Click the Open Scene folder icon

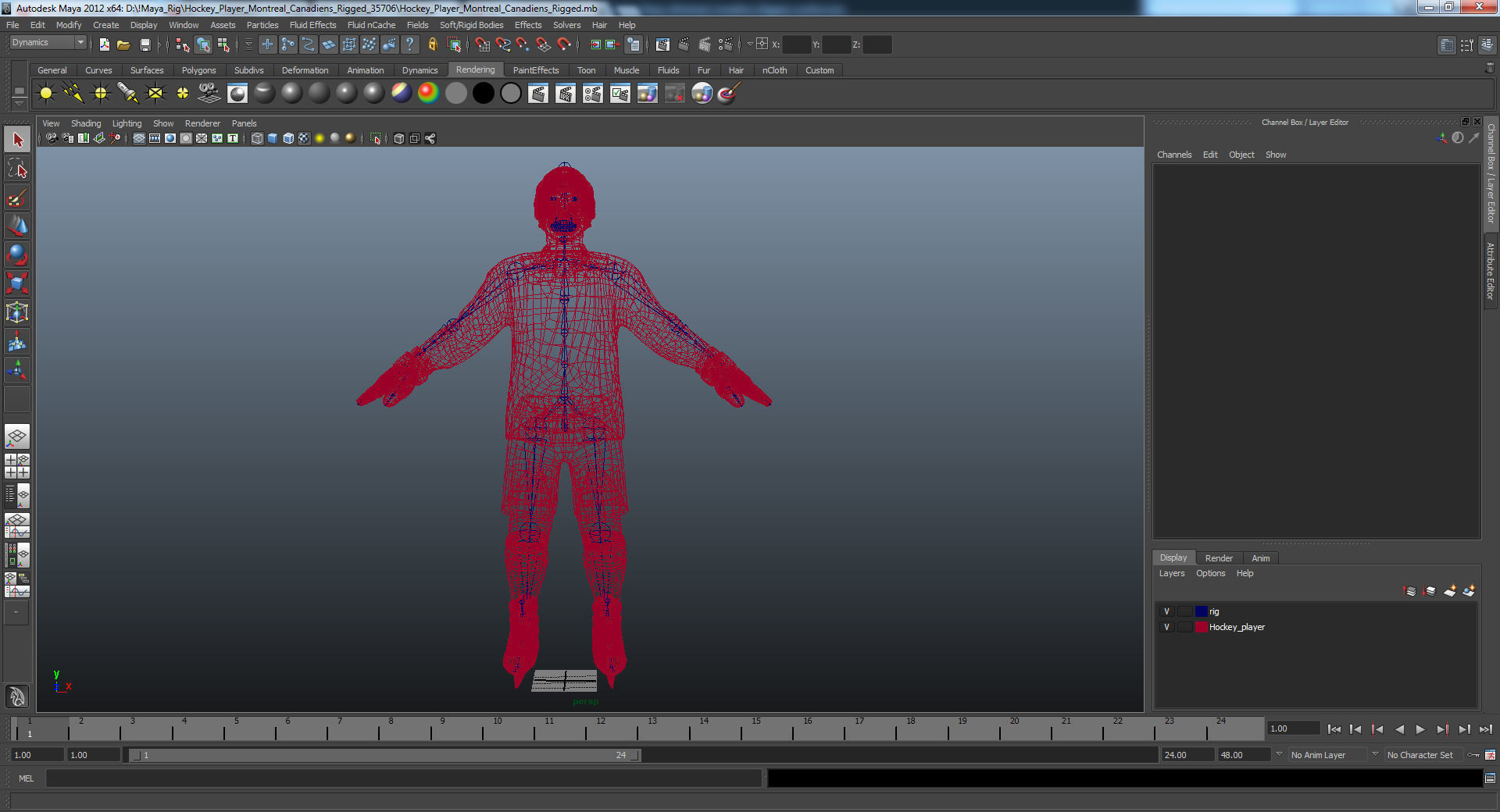(x=123, y=45)
